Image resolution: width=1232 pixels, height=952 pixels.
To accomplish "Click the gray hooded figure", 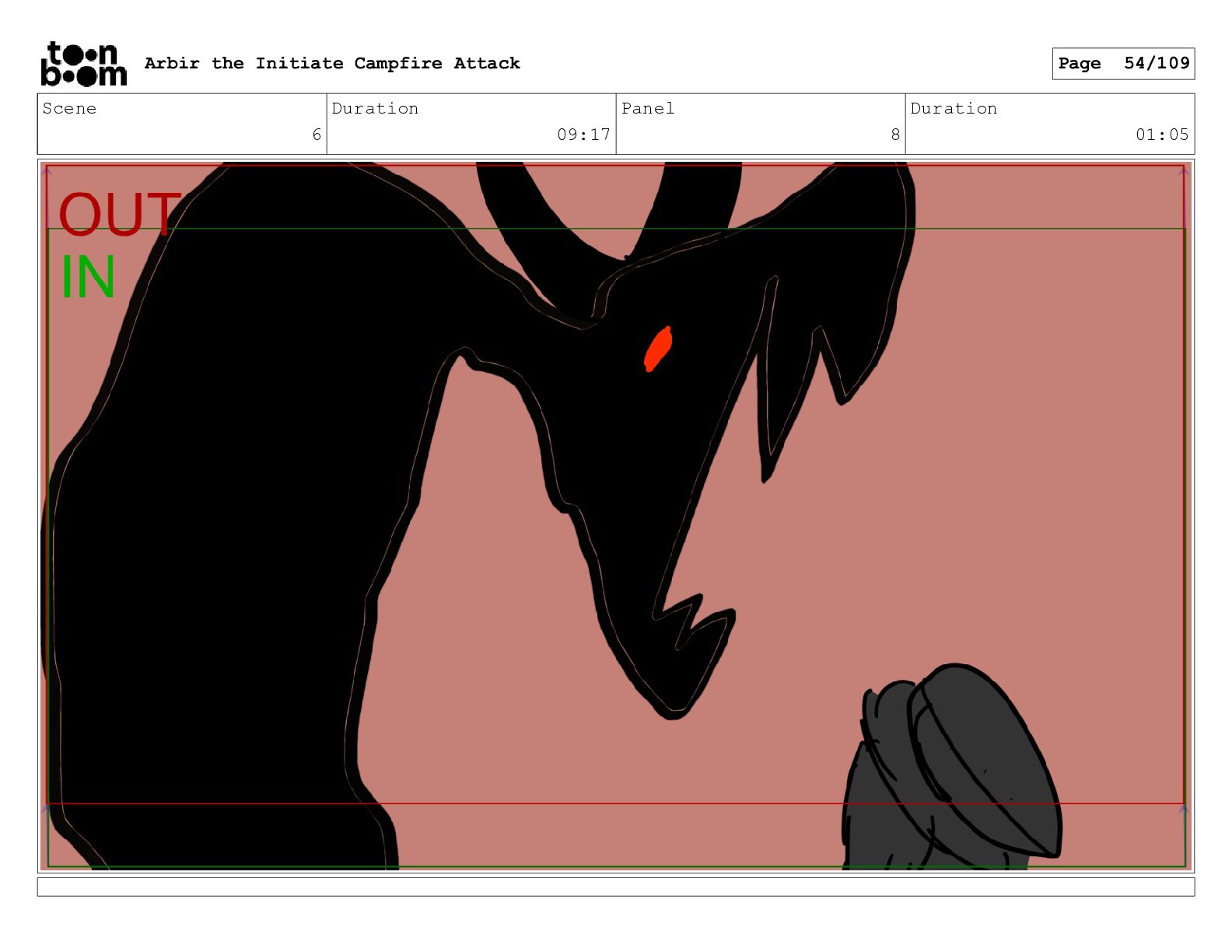I will pos(951,767).
